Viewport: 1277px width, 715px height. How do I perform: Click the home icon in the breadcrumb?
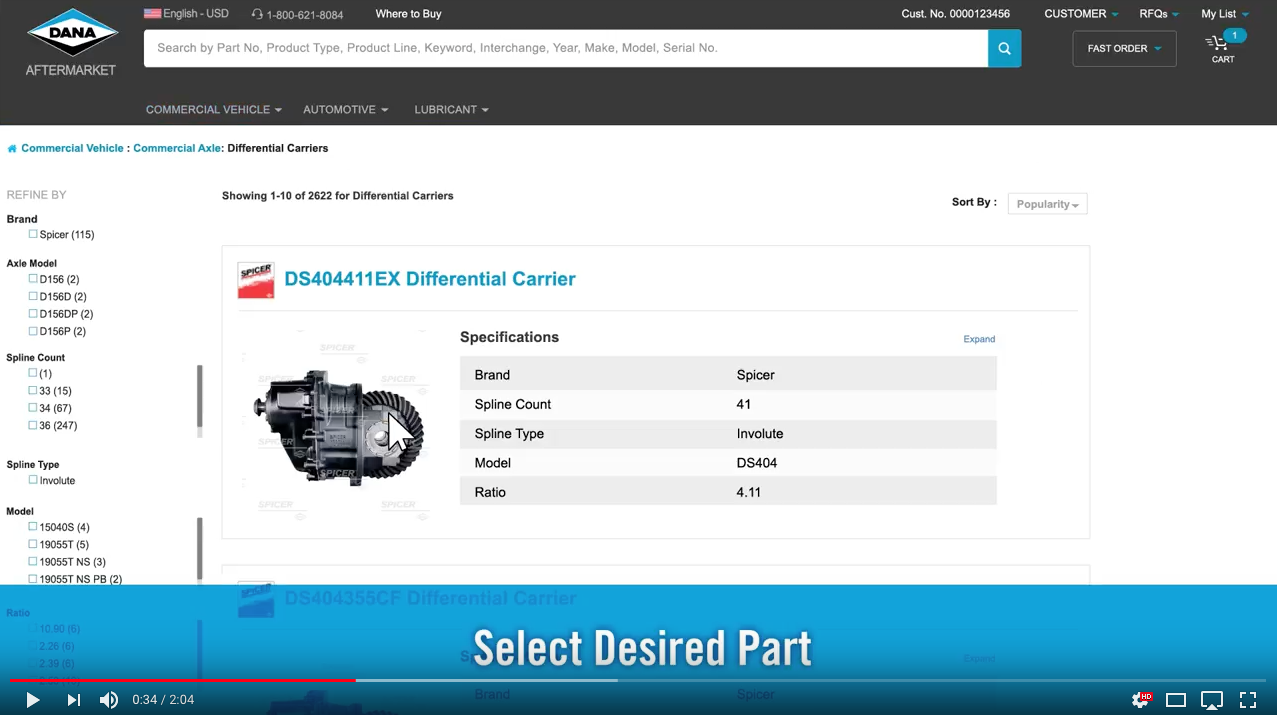[11, 147]
